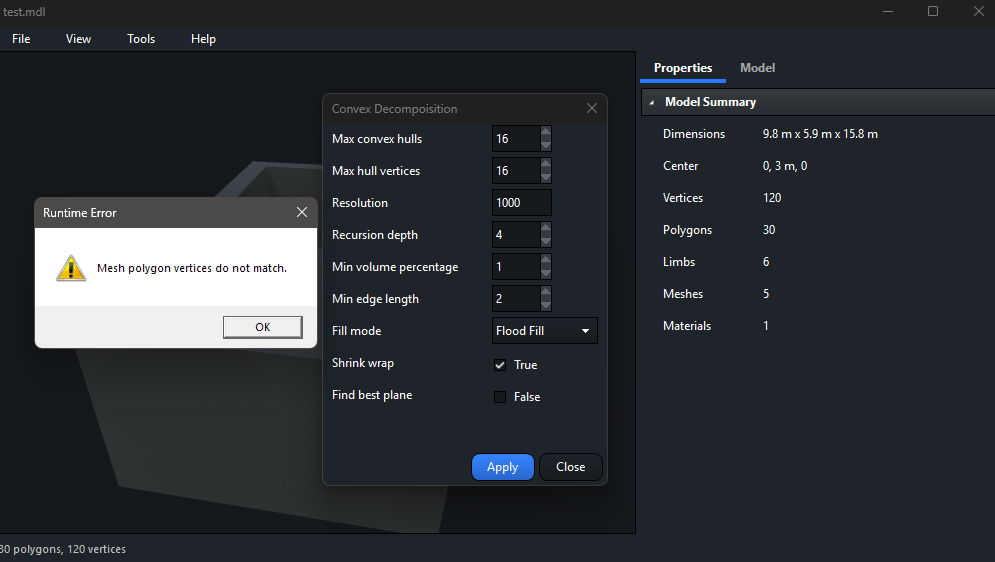Click the Close button in Convex Decomposition

[x=570, y=467]
